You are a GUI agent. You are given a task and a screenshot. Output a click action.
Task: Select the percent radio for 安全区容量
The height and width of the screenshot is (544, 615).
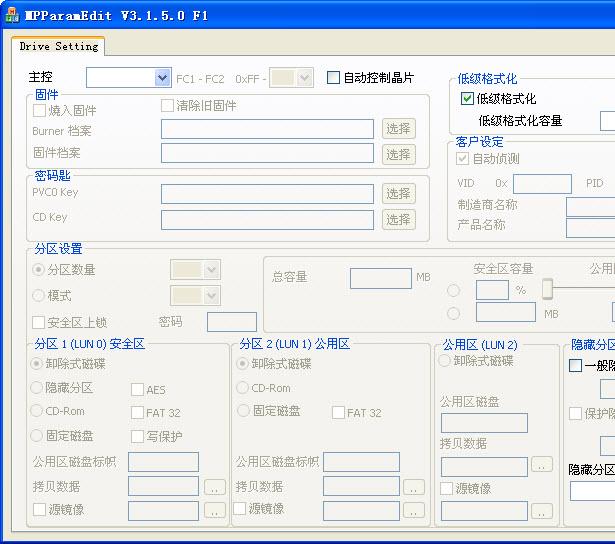tap(453, 290)
